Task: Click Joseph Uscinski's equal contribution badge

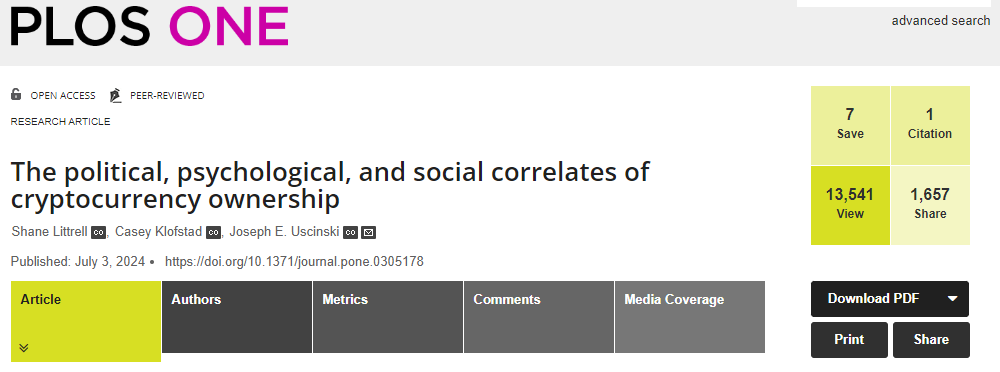Action: pyautogui.click(x=351, y=232)
